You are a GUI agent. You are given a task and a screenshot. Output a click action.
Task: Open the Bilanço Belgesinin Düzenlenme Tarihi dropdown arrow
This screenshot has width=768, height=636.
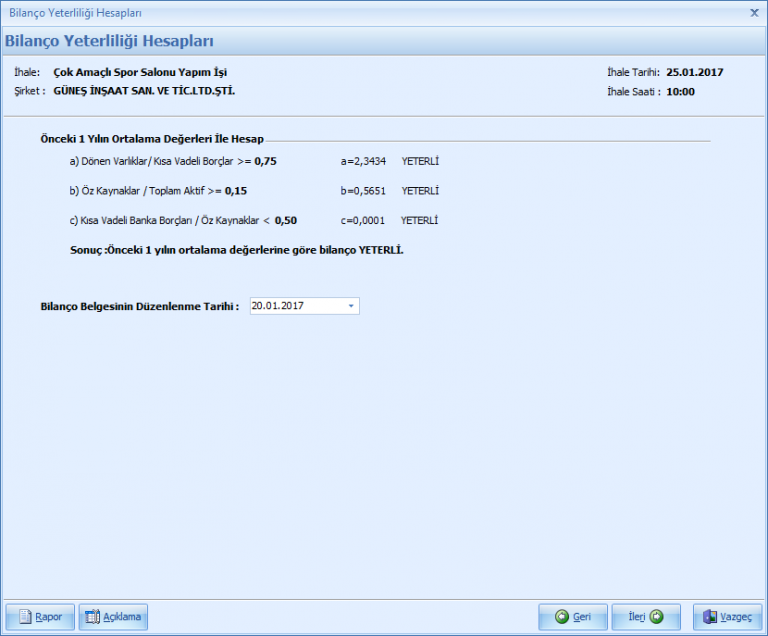coord(351,306)
